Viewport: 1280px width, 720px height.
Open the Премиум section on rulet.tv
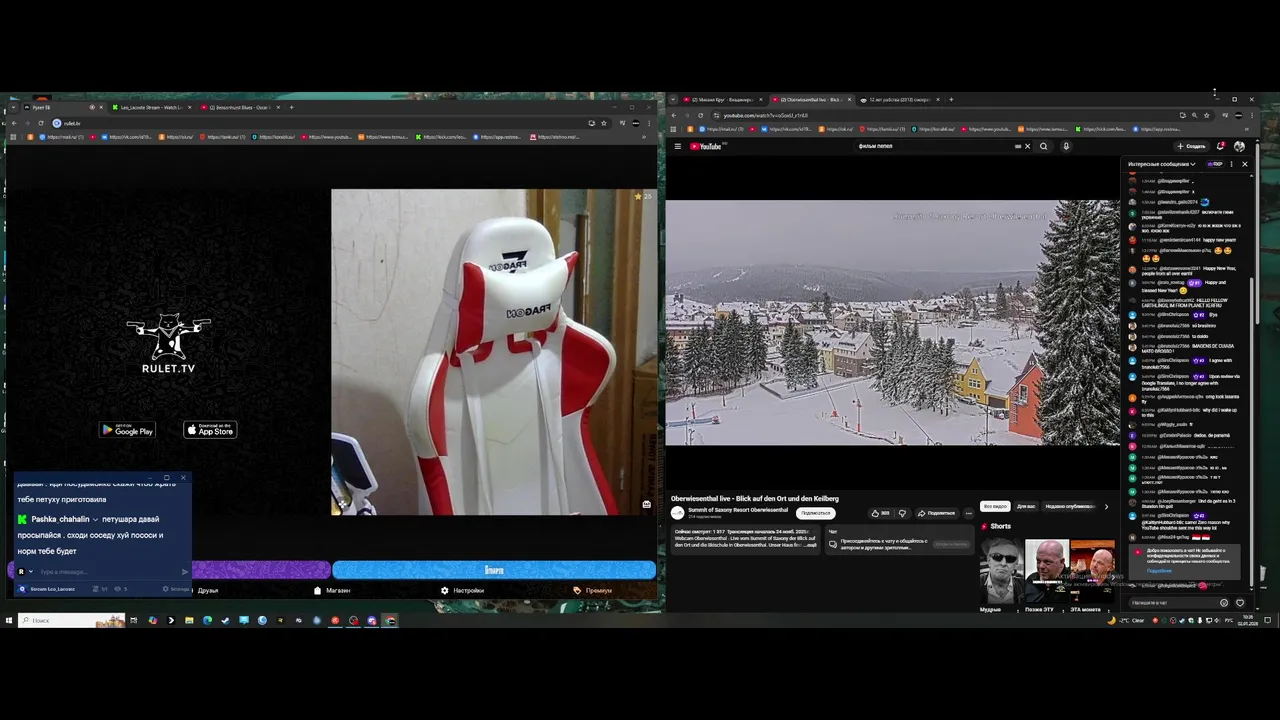tap(592, 590)
